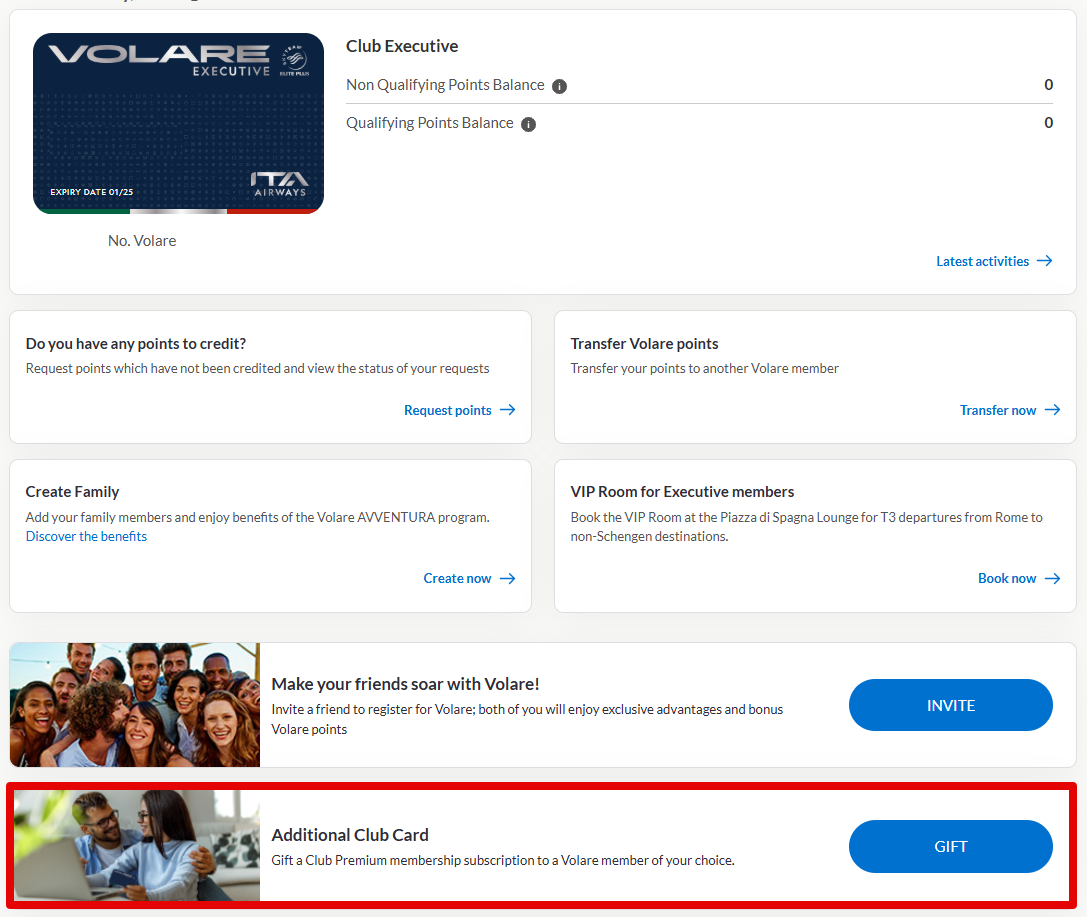Select the Transfer now link
This screenshot has width=1087, height=917.
pyautogui.click(x=1010, y=410)
